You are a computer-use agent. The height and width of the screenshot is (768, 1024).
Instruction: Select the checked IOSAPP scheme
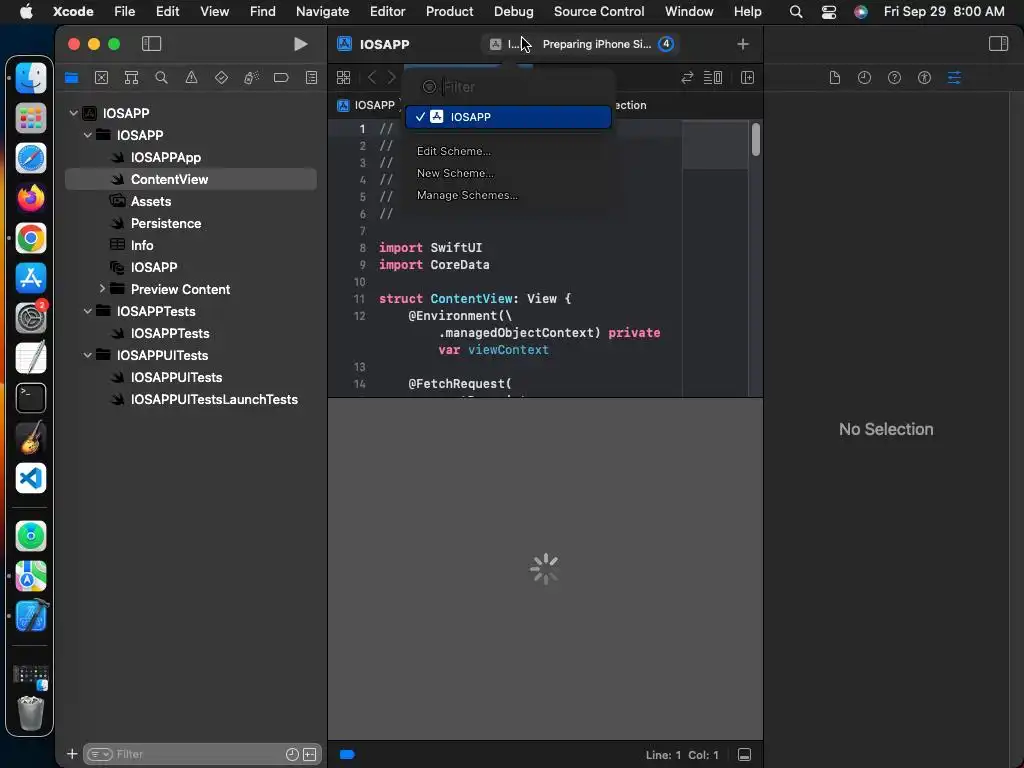pos(508,117)
